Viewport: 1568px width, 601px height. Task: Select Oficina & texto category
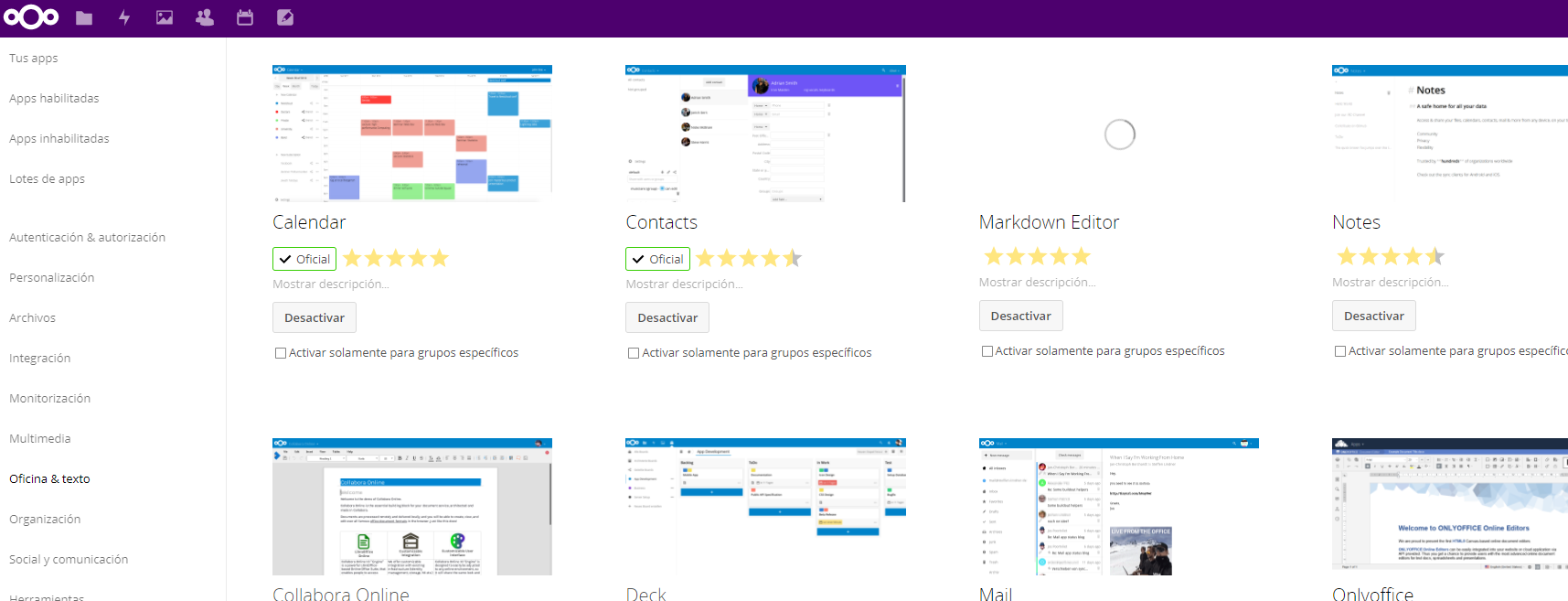(x=50, y=478)
